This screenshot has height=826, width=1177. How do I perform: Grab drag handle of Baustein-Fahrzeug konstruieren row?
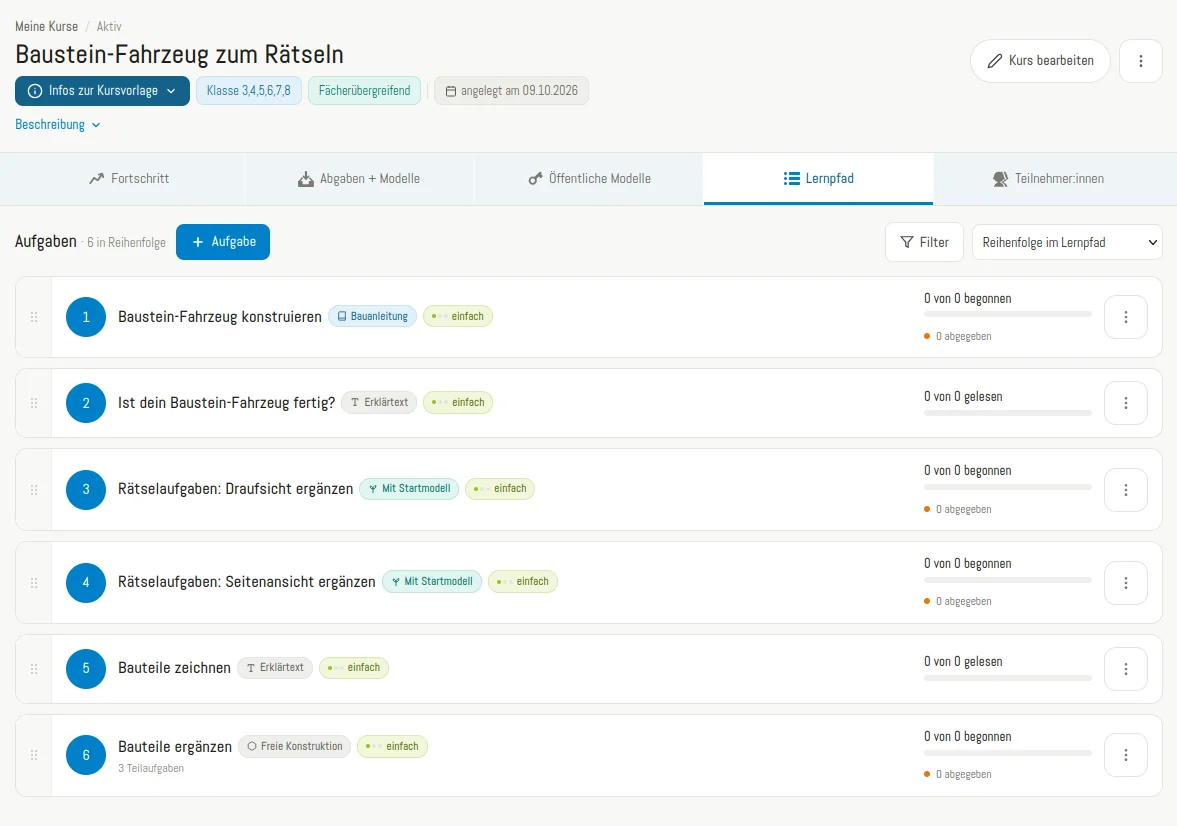(x=34, y=317)
